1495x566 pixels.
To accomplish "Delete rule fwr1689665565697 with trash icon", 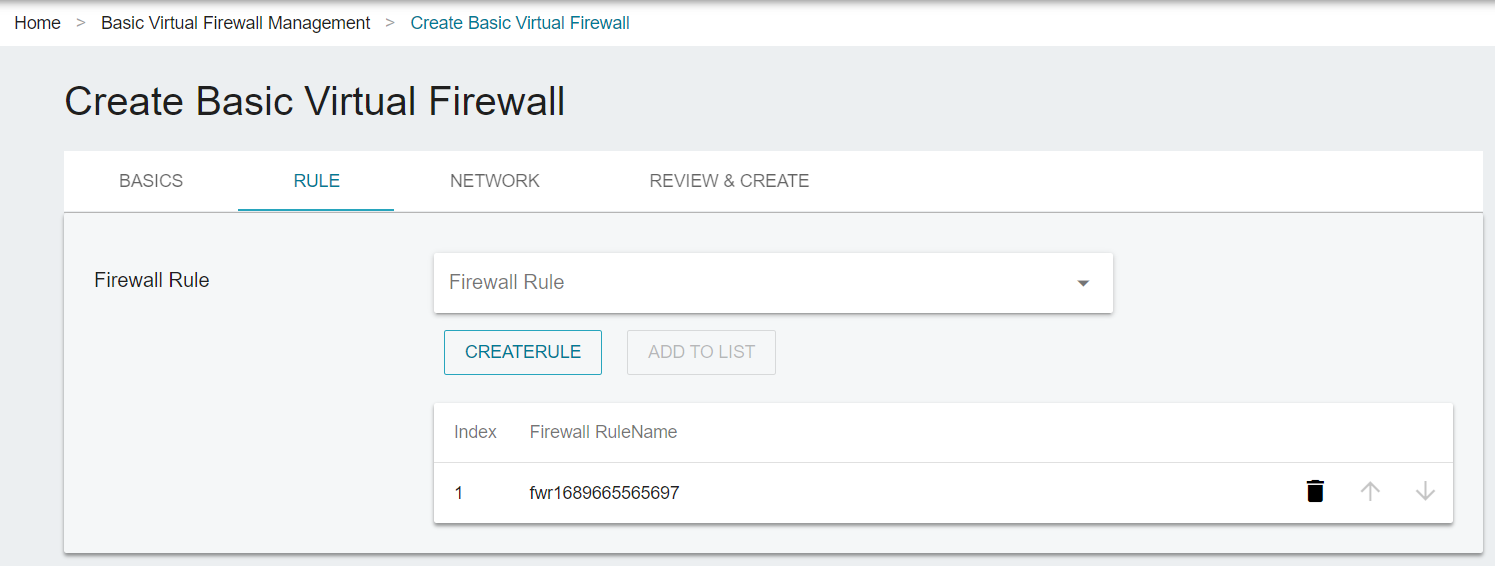I will 1315,491.
